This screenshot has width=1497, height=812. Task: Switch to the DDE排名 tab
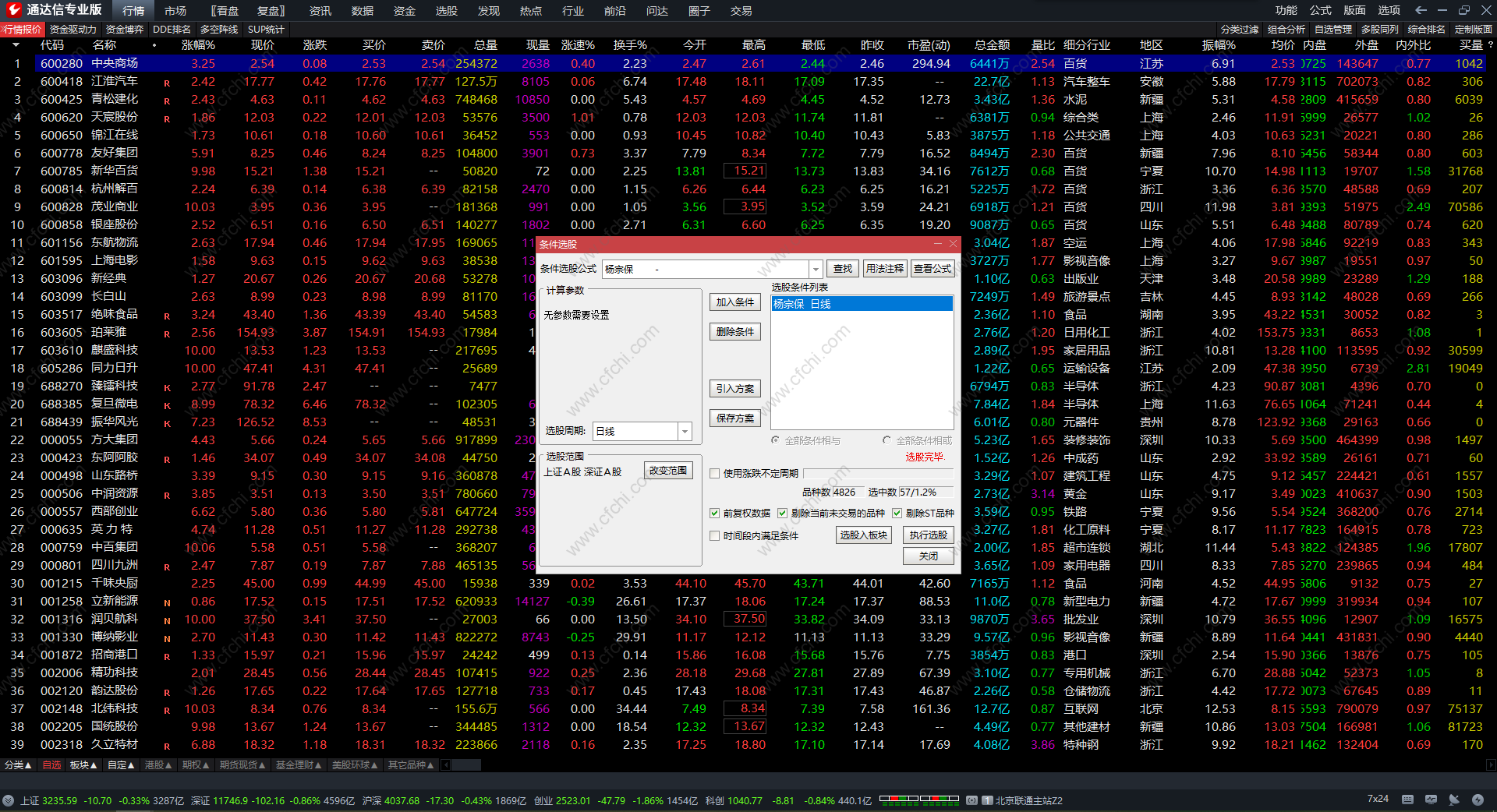[172, 30]
